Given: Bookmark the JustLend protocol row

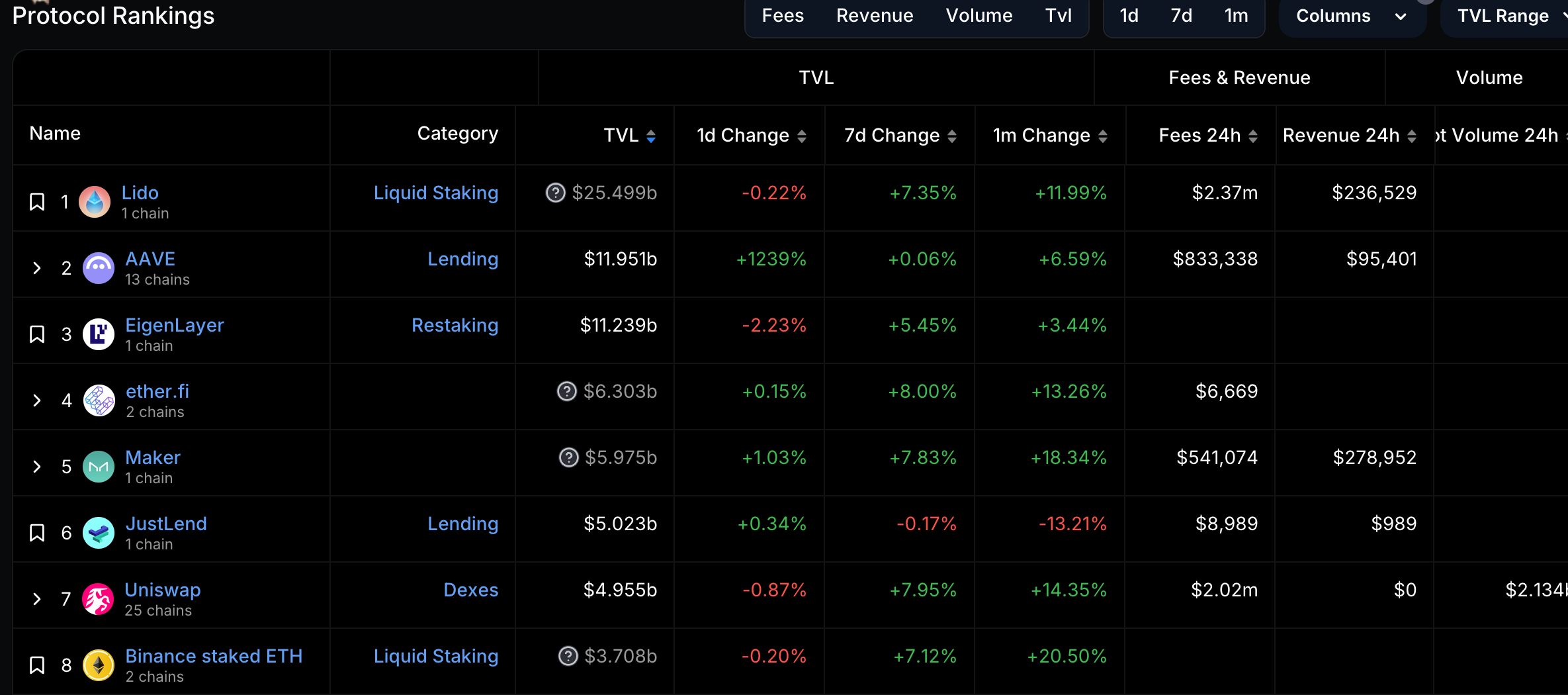Looking at the screenshot, I should click(x=37, y=533).
